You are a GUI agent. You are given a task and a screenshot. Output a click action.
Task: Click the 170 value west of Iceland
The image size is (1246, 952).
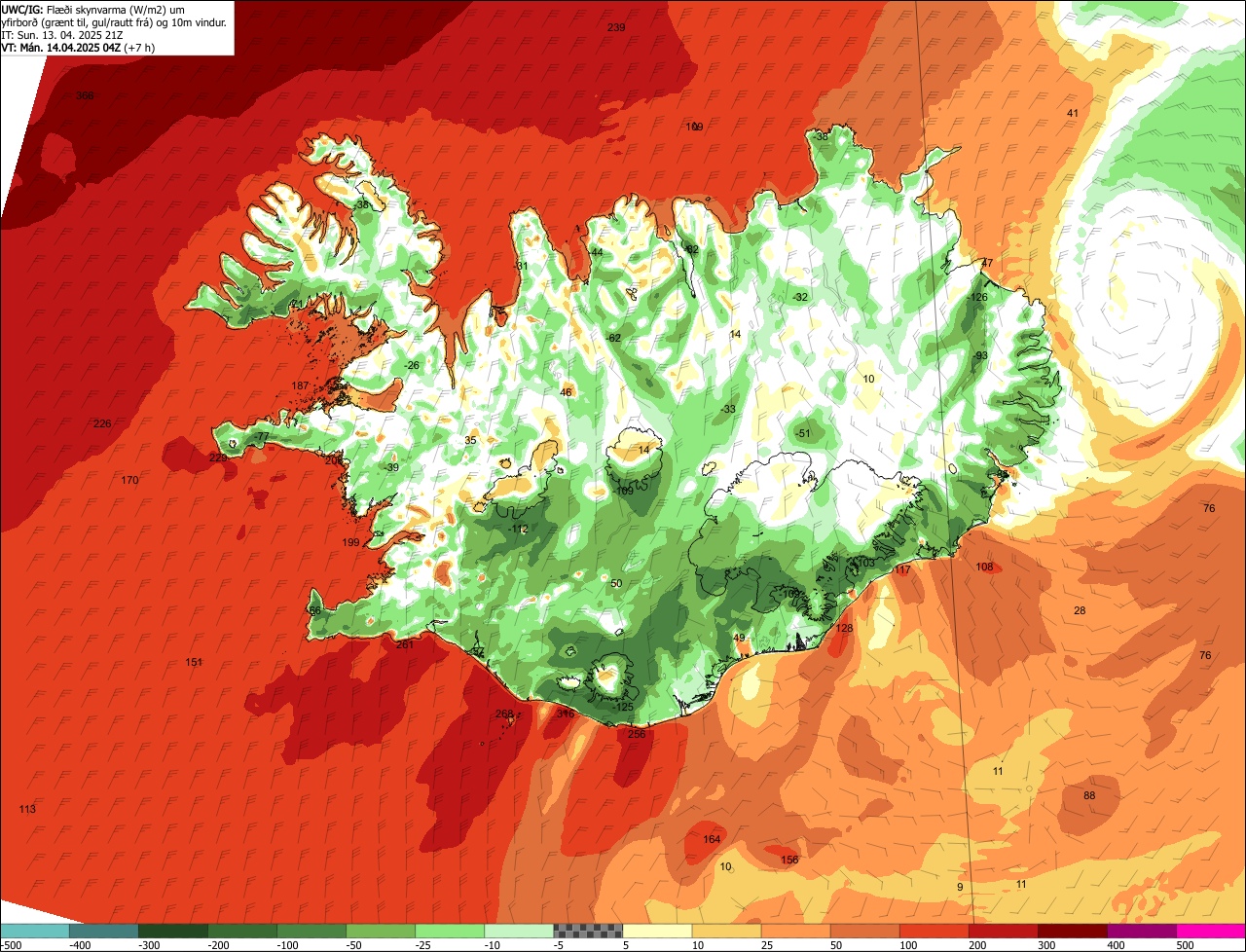pyautogui.click(x=129, y=480)
